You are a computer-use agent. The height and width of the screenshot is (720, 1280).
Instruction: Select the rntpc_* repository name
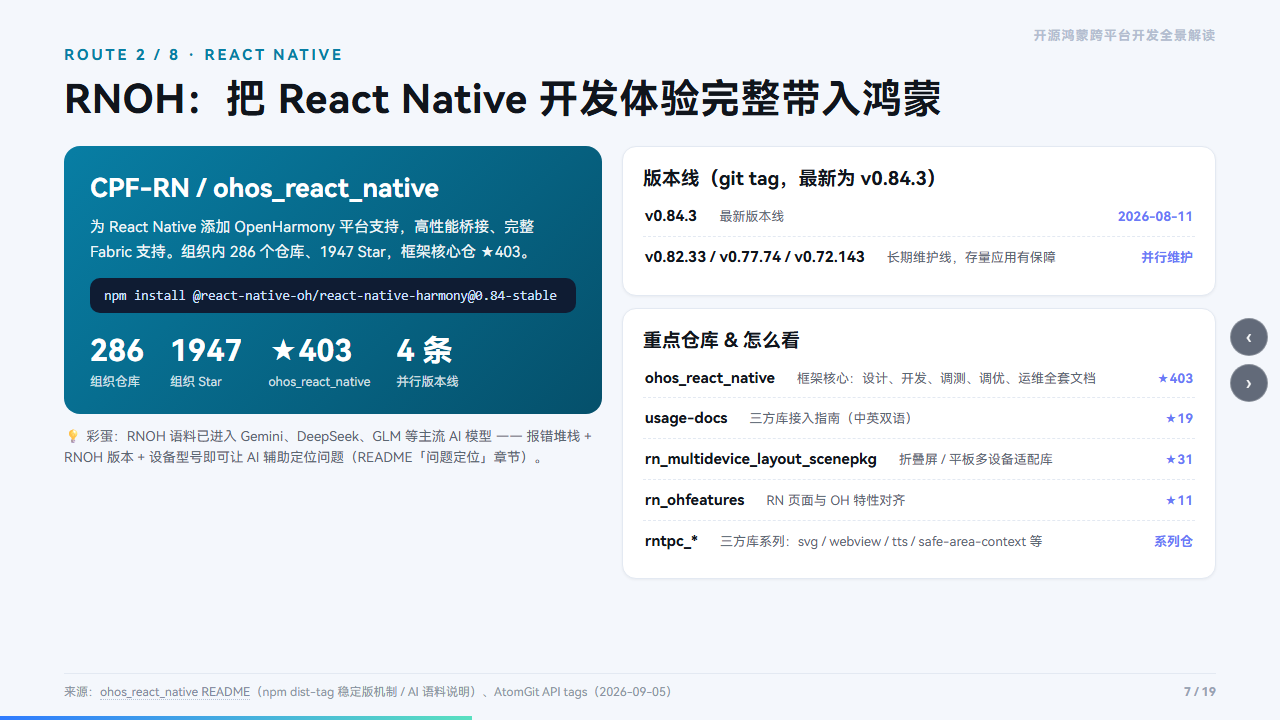coord(672,541)
